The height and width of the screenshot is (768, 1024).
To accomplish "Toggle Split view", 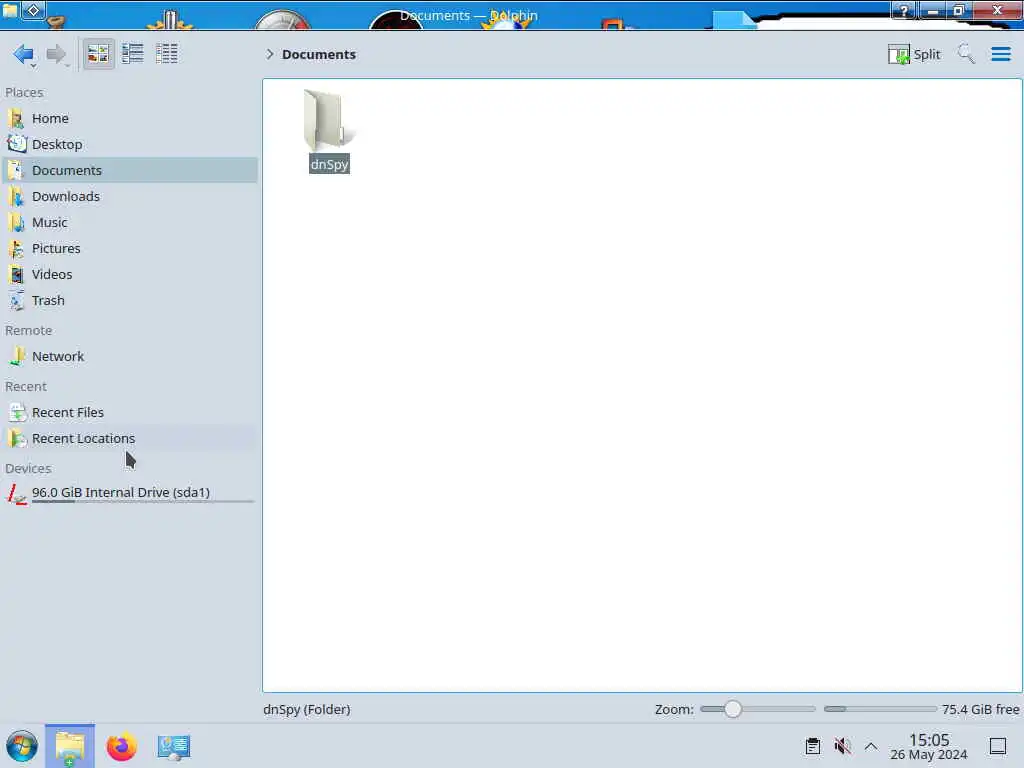I will coord(914,54).
